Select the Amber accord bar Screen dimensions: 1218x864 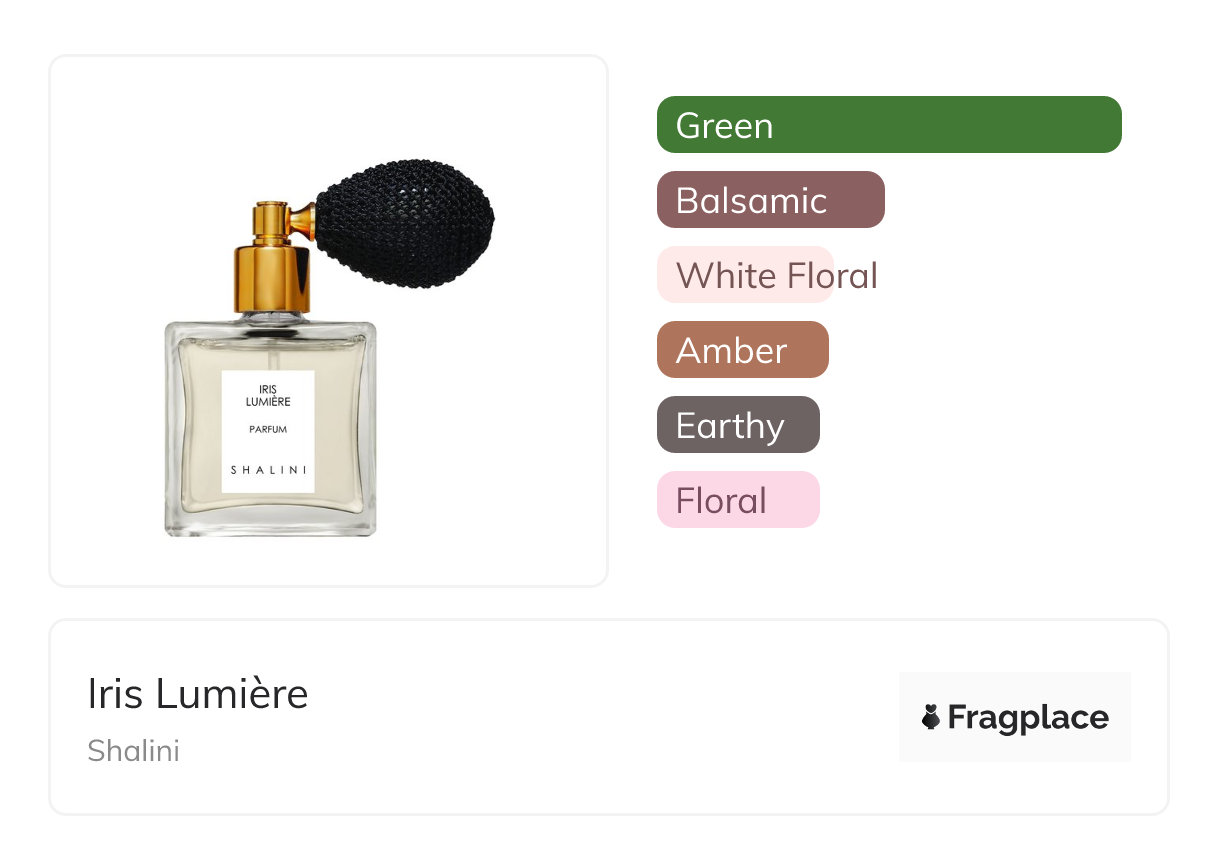click(743, 350)
